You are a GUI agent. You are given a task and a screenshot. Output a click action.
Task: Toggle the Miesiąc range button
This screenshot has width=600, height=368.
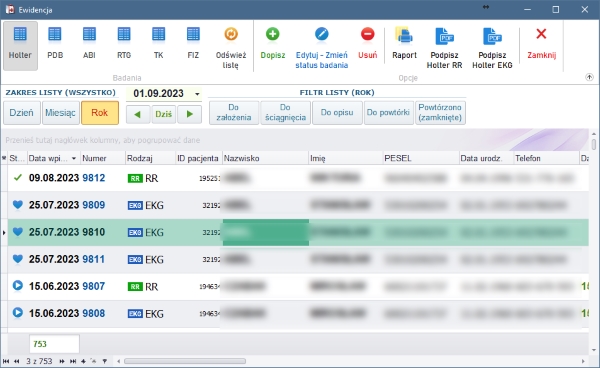point(61,113)
